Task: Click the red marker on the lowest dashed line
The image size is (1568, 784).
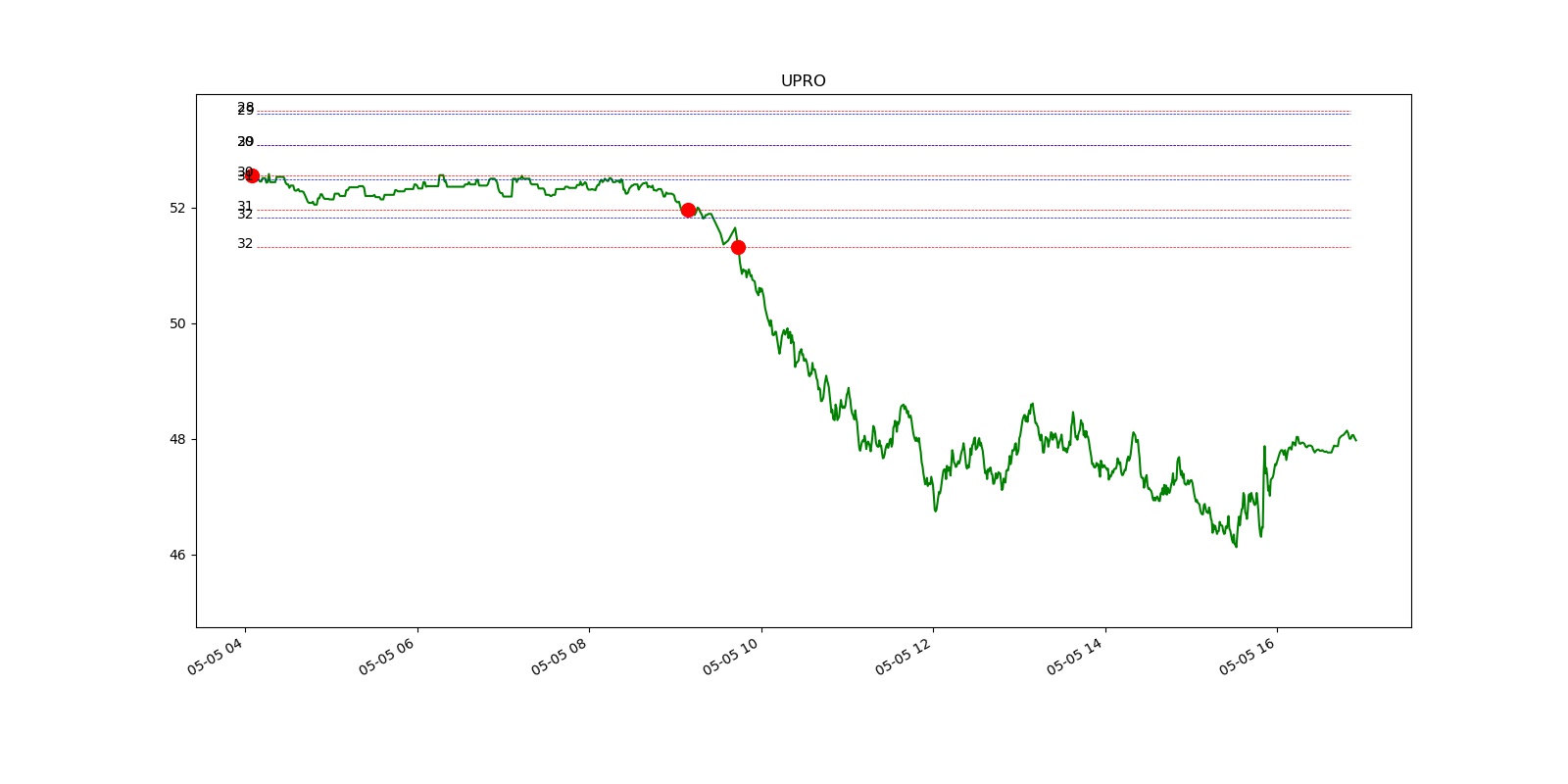Action: click(x=738, y=247)
